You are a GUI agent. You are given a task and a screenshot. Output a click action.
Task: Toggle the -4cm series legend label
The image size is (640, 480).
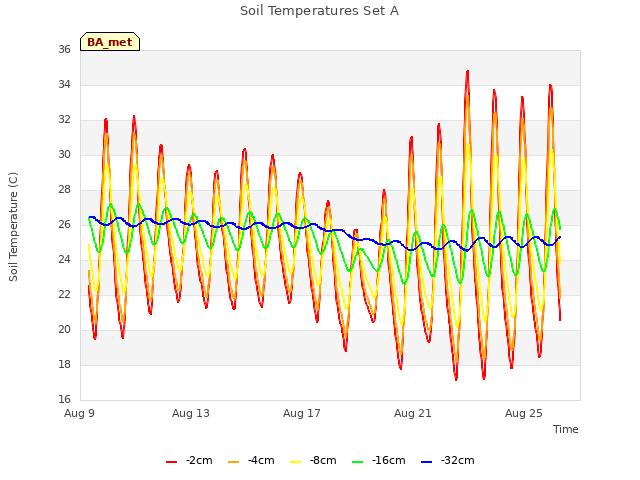click(x=261, y=460)
